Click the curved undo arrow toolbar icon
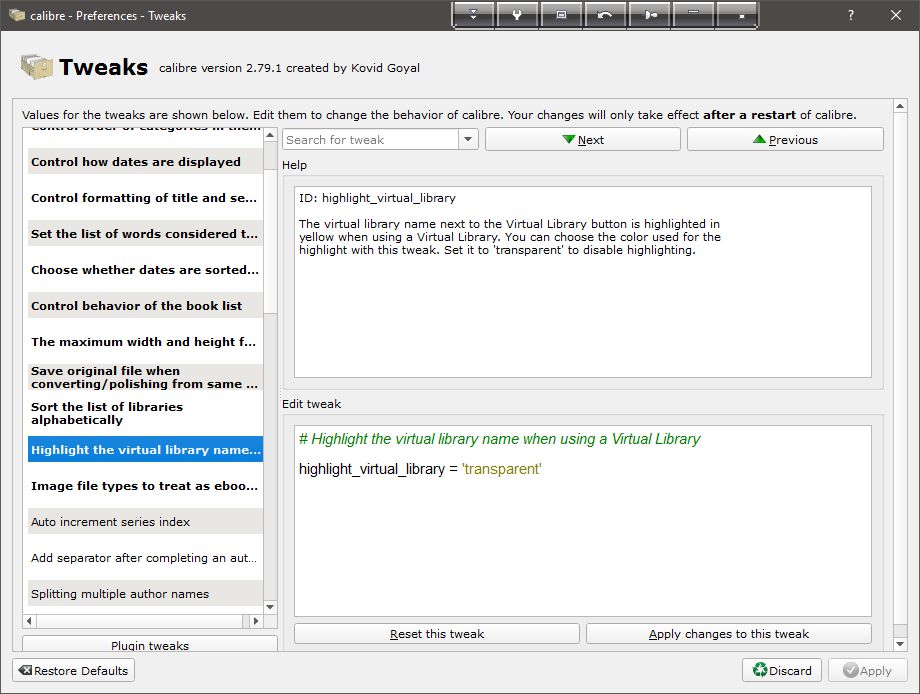The height and width of the screenshot is (694, 920). point(605,15)
